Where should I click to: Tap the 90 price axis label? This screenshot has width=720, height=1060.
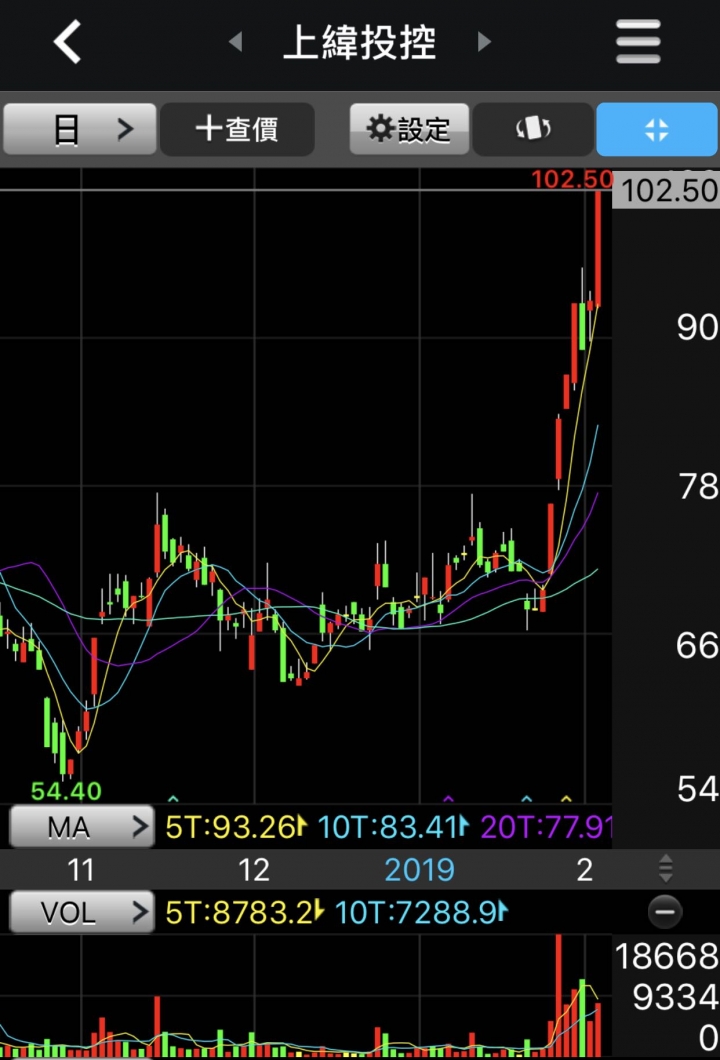[696, 327]
